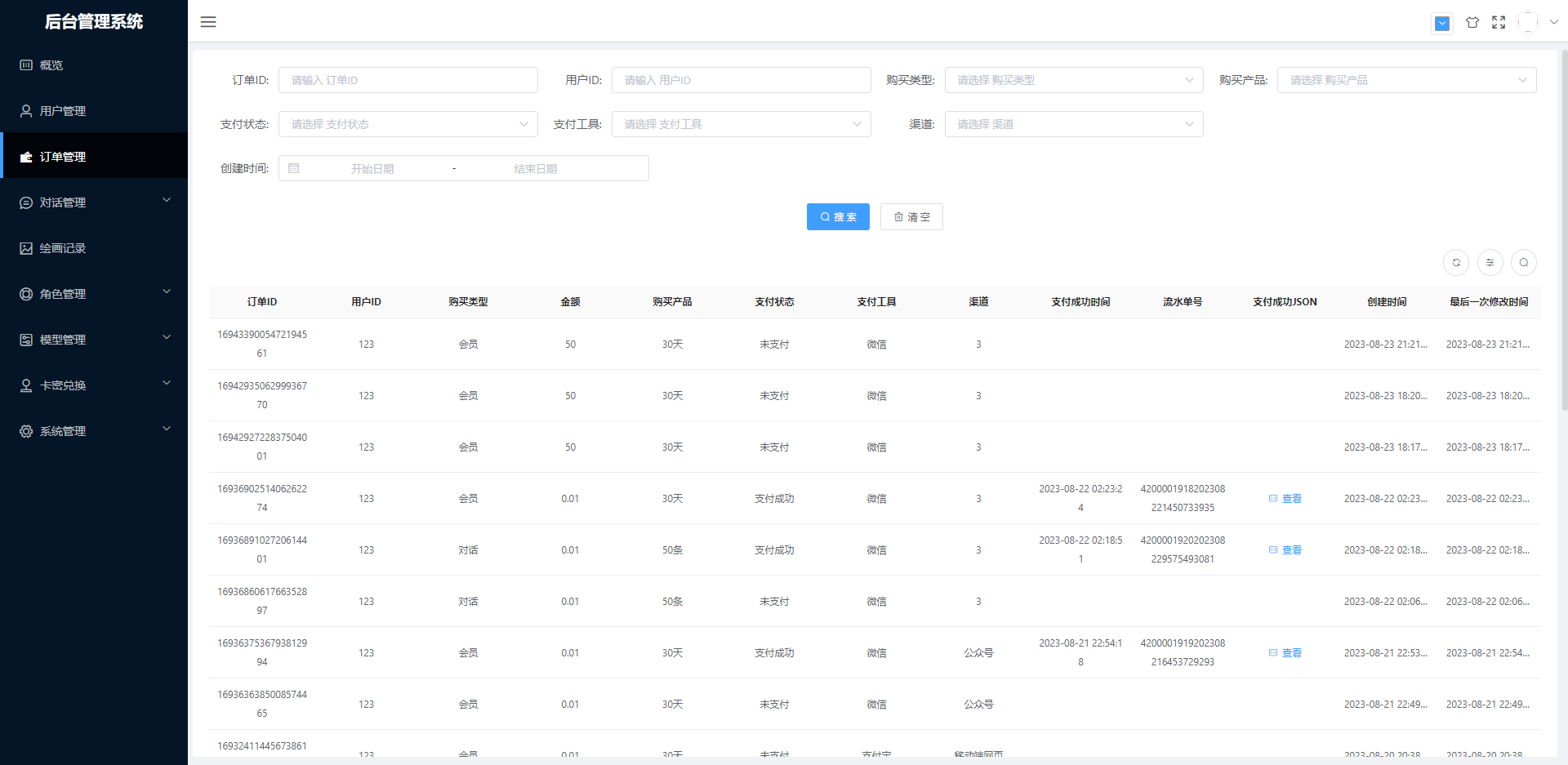This screenshot has height=765, width=1568.
Task: Click the round search toggle icon above the table
Action: coord(1524,262)
